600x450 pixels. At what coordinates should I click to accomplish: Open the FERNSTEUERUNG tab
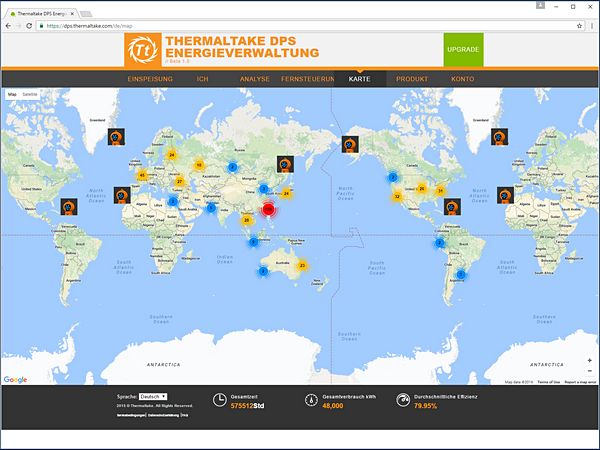tap(308, 79)
